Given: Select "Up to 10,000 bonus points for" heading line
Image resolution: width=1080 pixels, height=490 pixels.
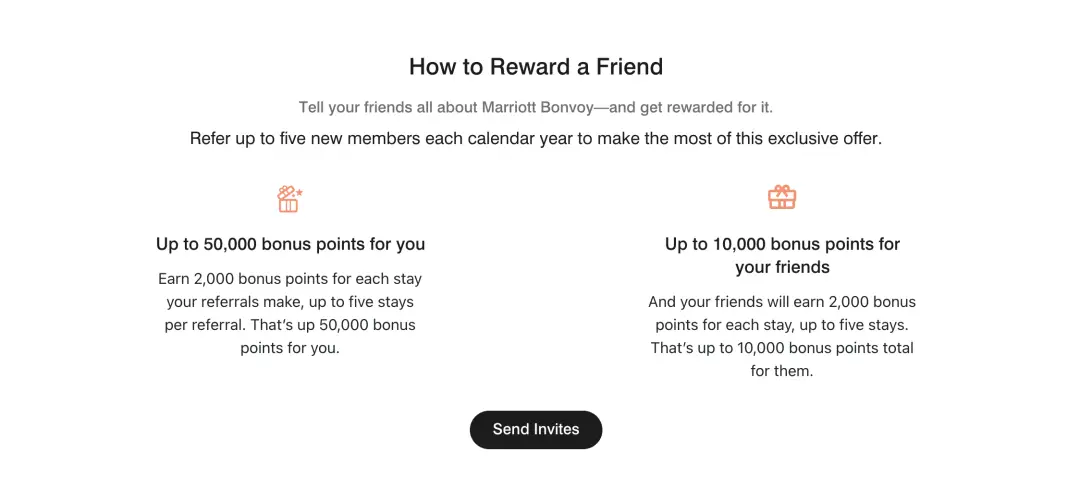Looking at the screenshot, I should [x=782, y=244].
